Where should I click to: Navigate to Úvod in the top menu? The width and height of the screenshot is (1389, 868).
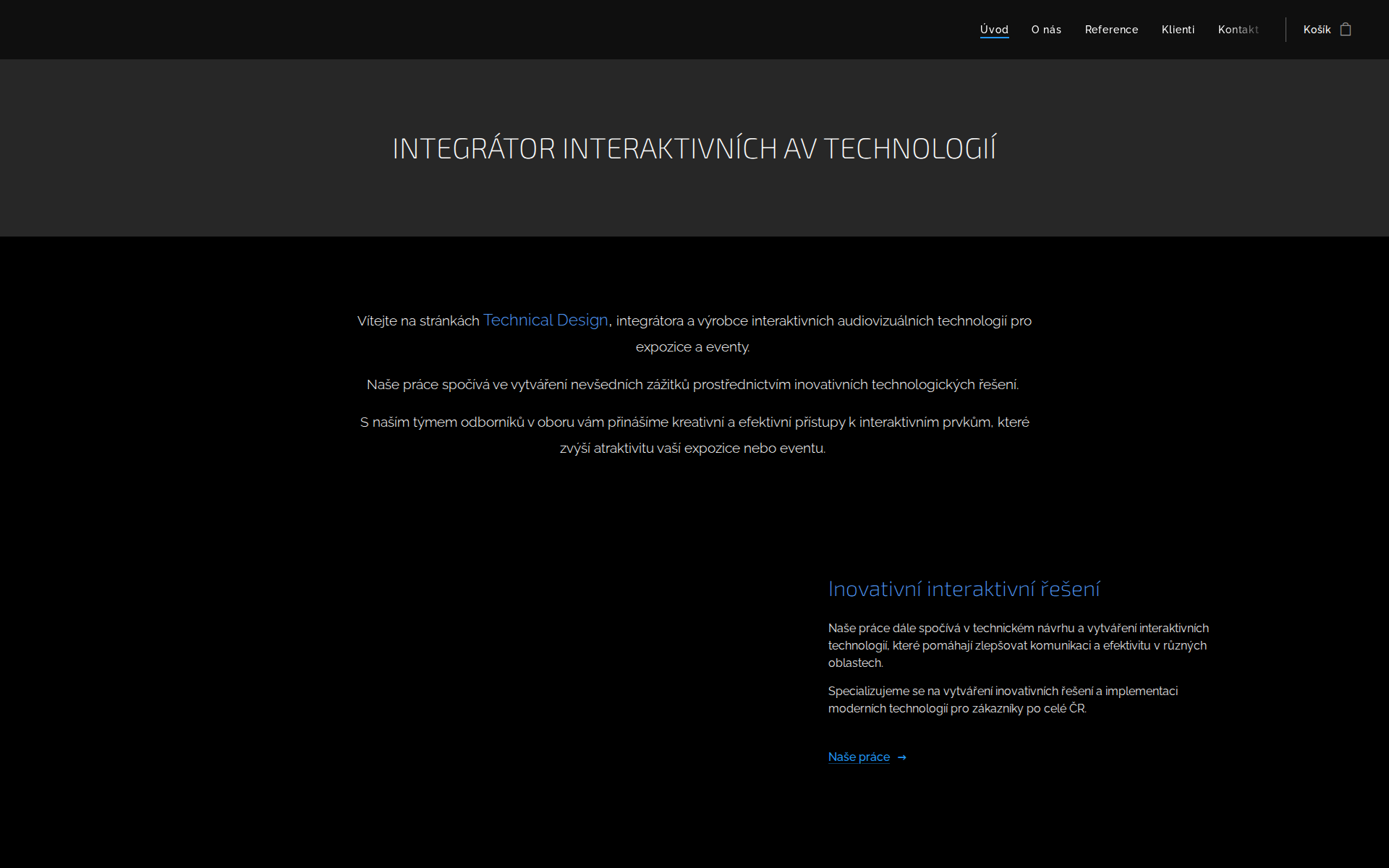pos(995,30)
